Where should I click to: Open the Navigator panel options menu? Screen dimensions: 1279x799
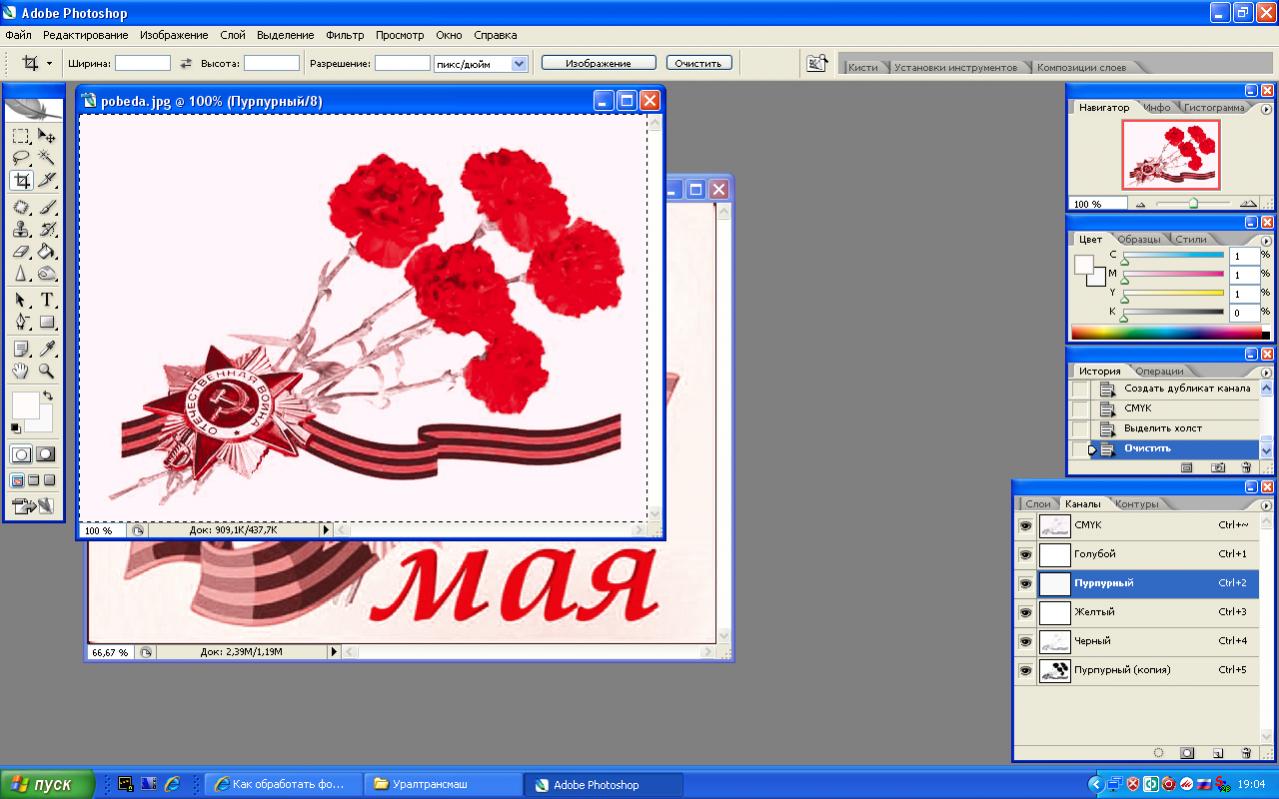(x=1266, y=108)
